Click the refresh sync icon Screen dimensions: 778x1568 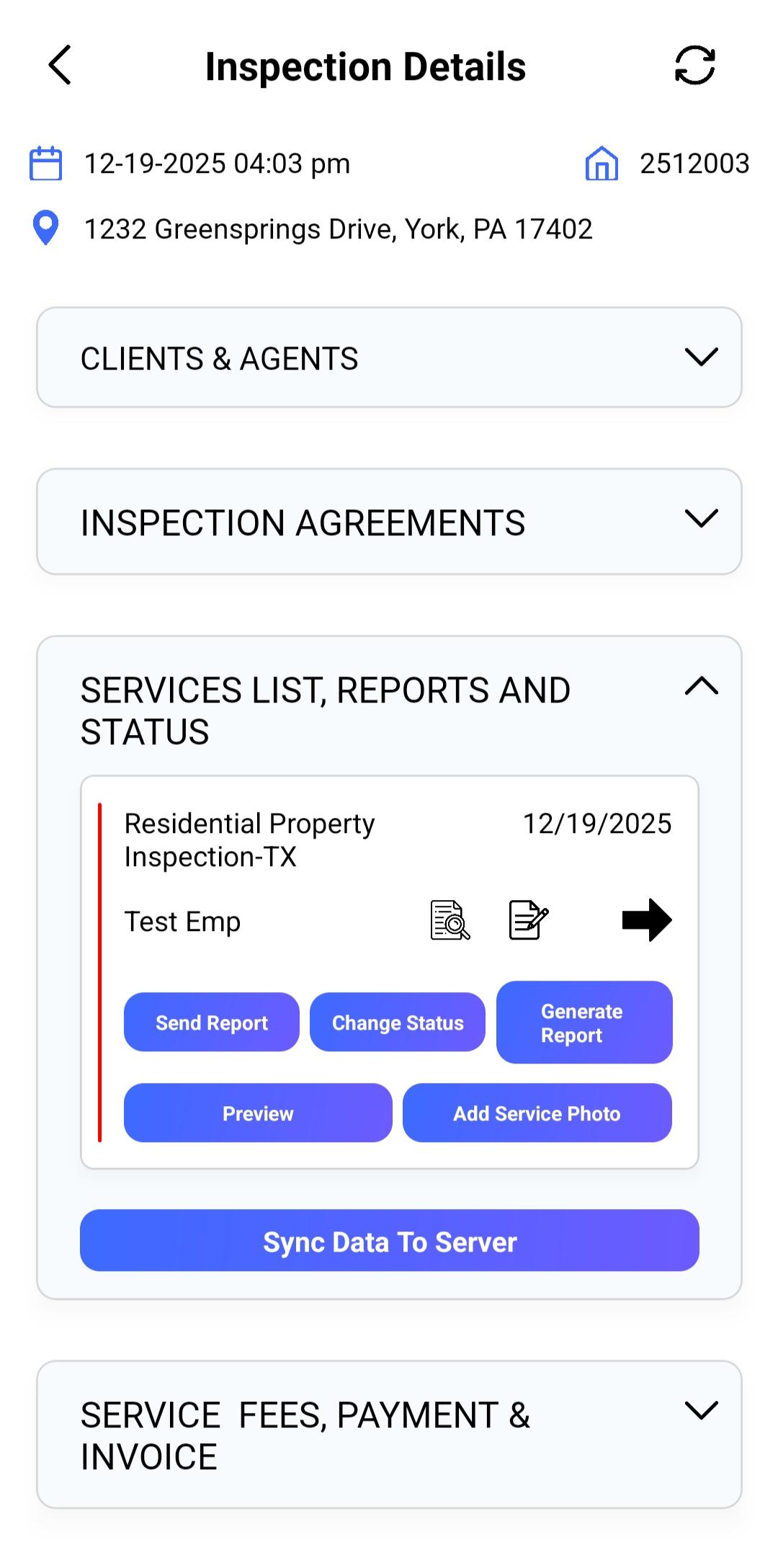[x=694, y=66]
